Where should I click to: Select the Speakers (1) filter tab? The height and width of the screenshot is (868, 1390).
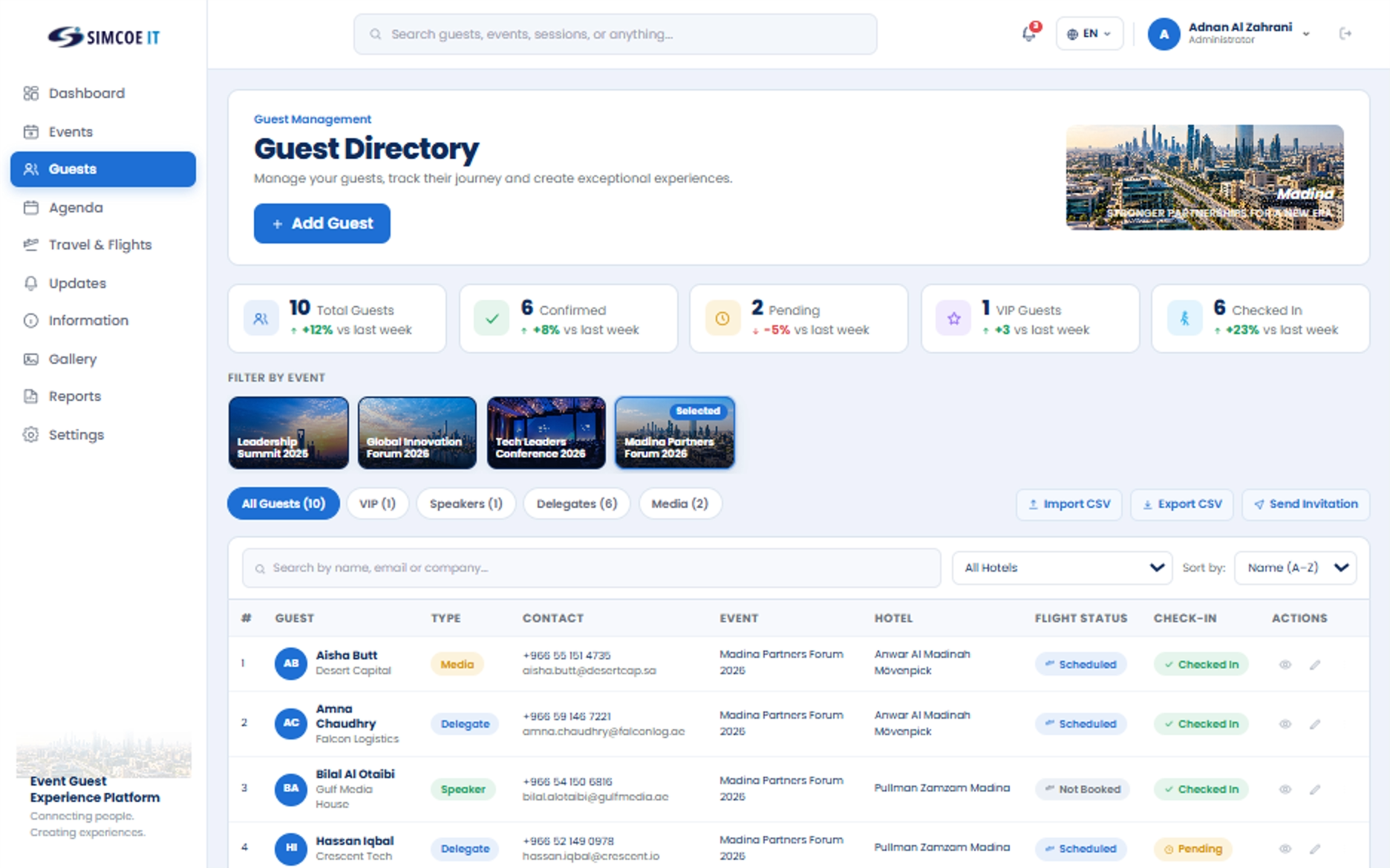[x=466, y=503]
